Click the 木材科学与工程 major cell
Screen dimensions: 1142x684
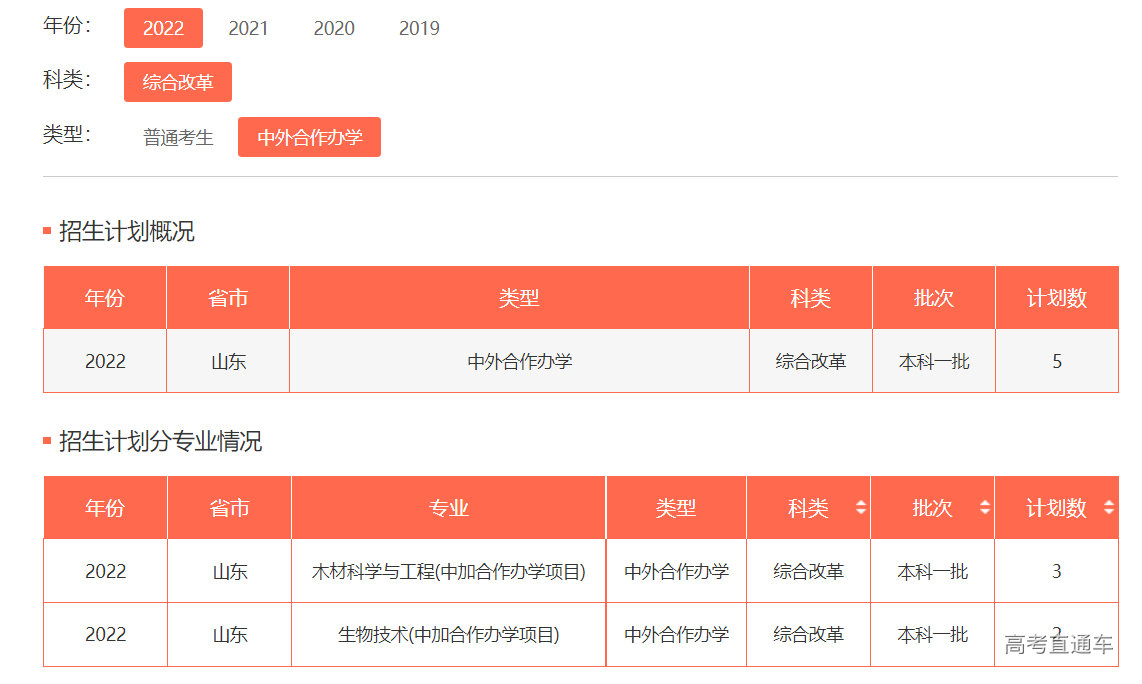[x=448, y=572]
